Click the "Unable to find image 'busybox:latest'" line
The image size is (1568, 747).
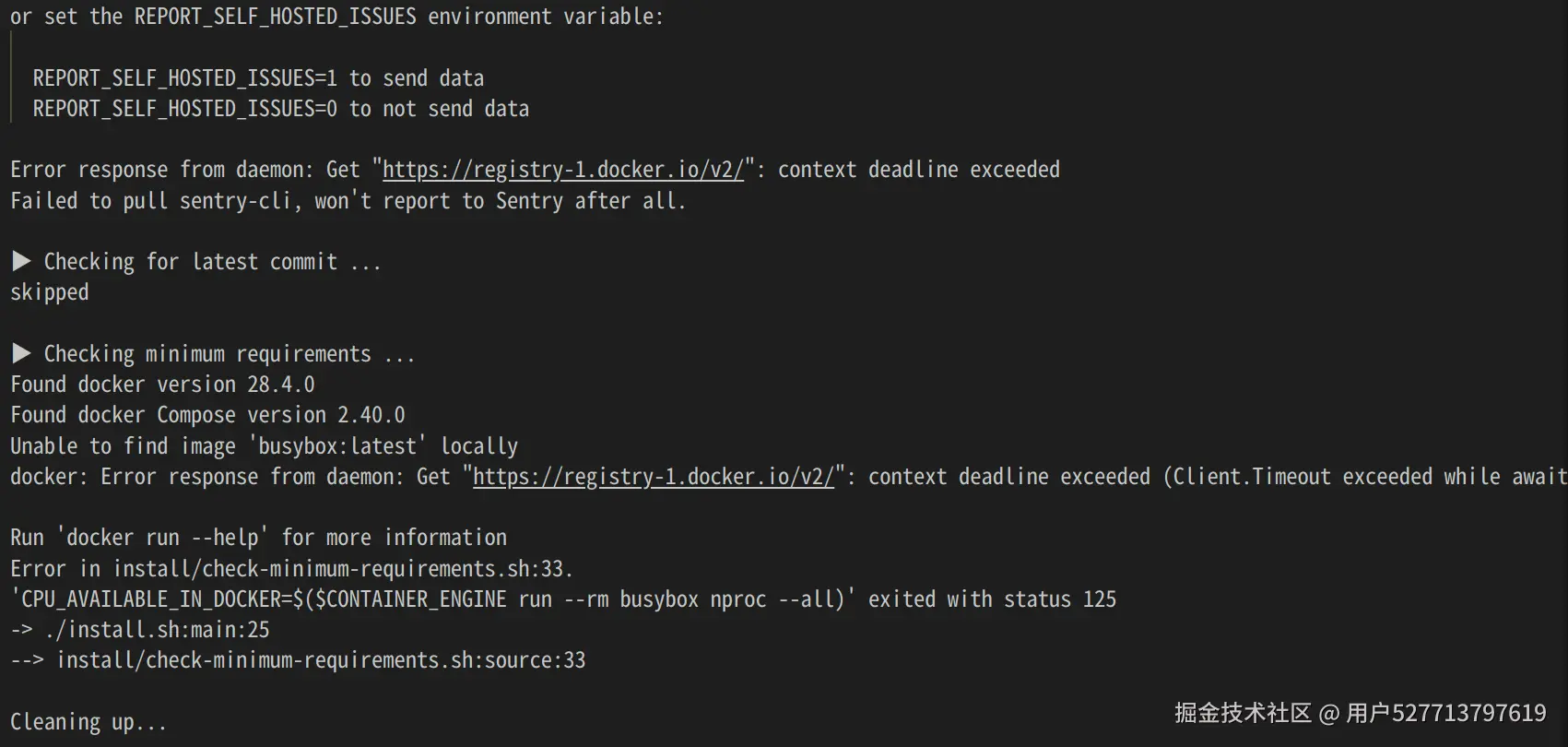click(264, 446)
